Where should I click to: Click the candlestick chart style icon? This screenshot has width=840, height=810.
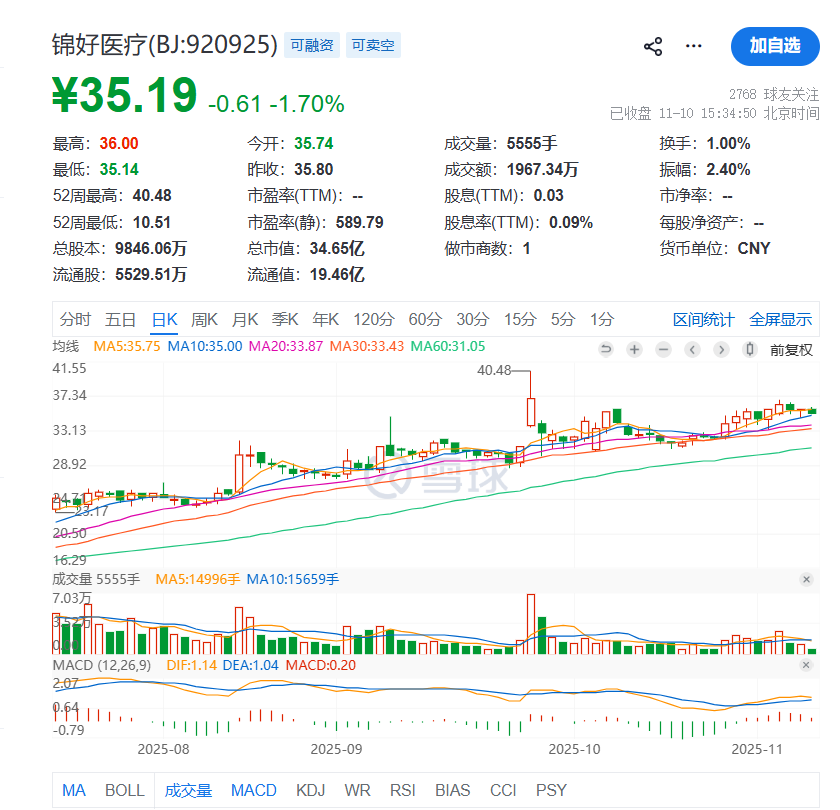tap(751, 349)
